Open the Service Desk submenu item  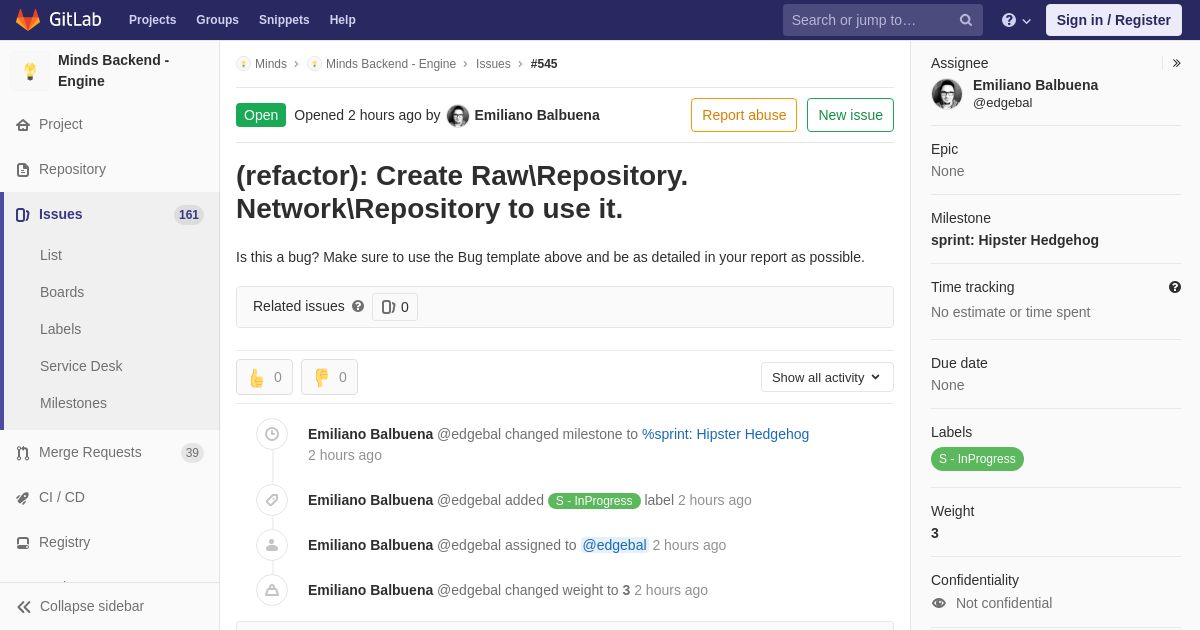(x=81, y=366)
